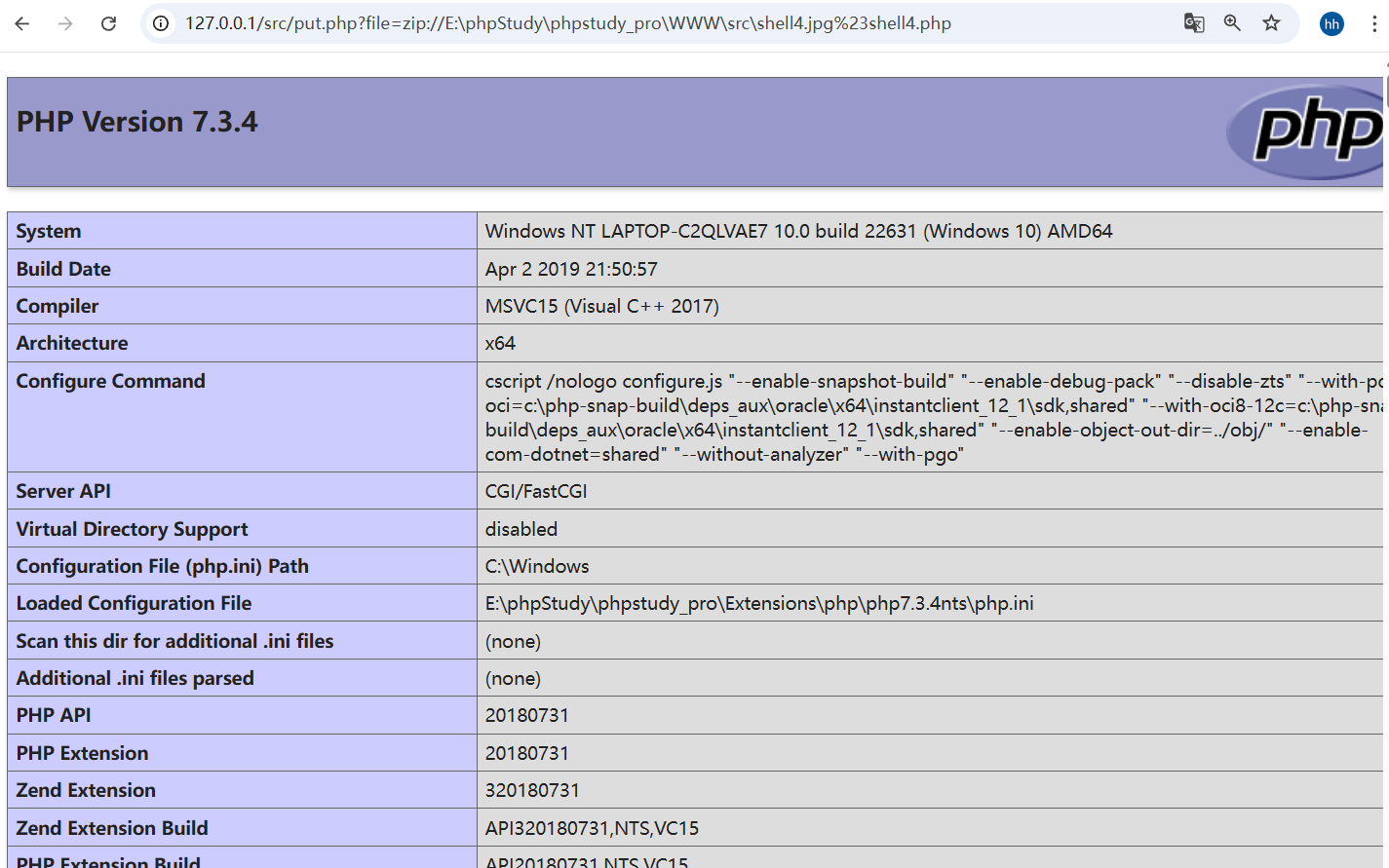1389x868 pixels.
Task: Click Scan this dir for additional .ini files label
Action: (174, 641)
